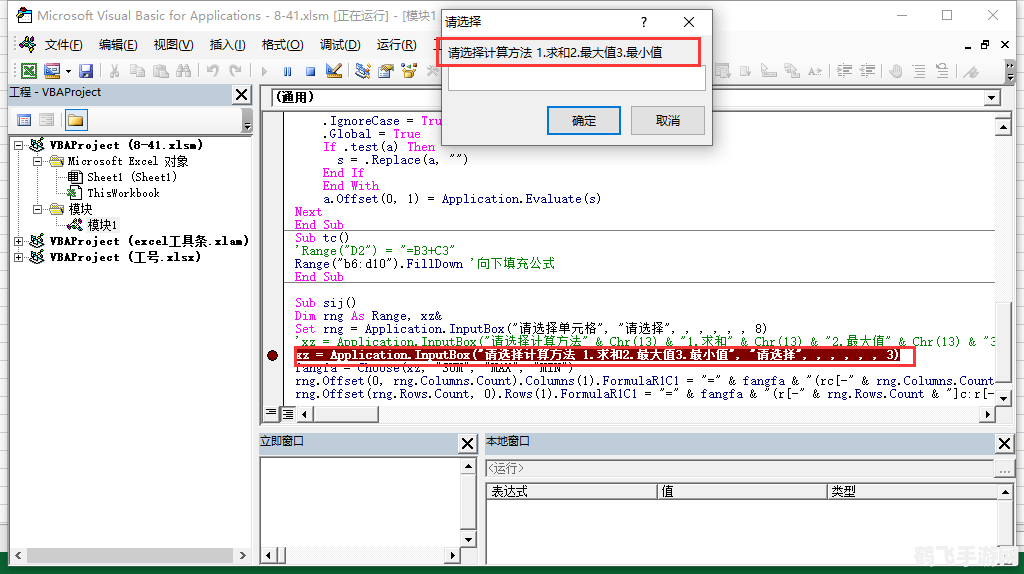Screen dimensions: 1024x574
Task: Collapse the 模块 folder
Action: (37, 209)
